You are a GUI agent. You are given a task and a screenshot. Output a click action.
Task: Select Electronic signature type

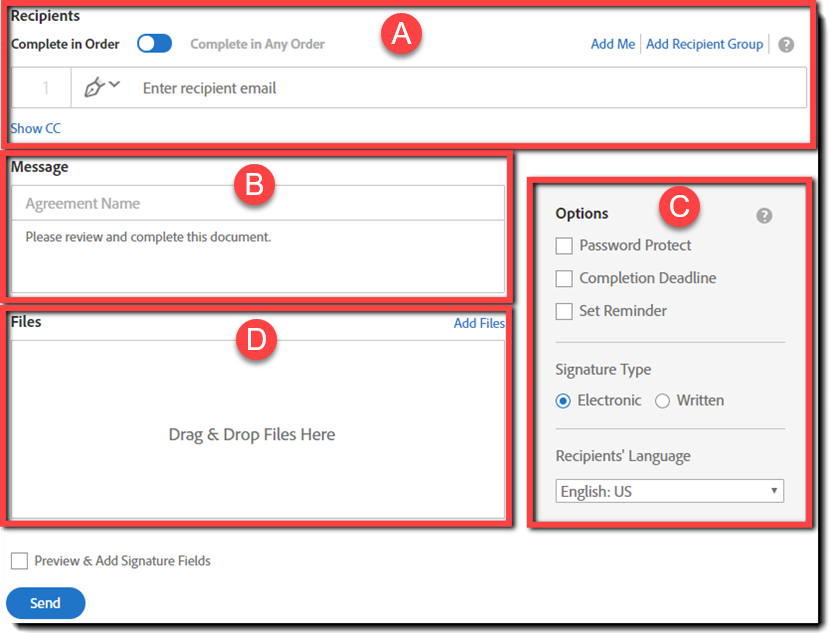click(x=563, y=400)
